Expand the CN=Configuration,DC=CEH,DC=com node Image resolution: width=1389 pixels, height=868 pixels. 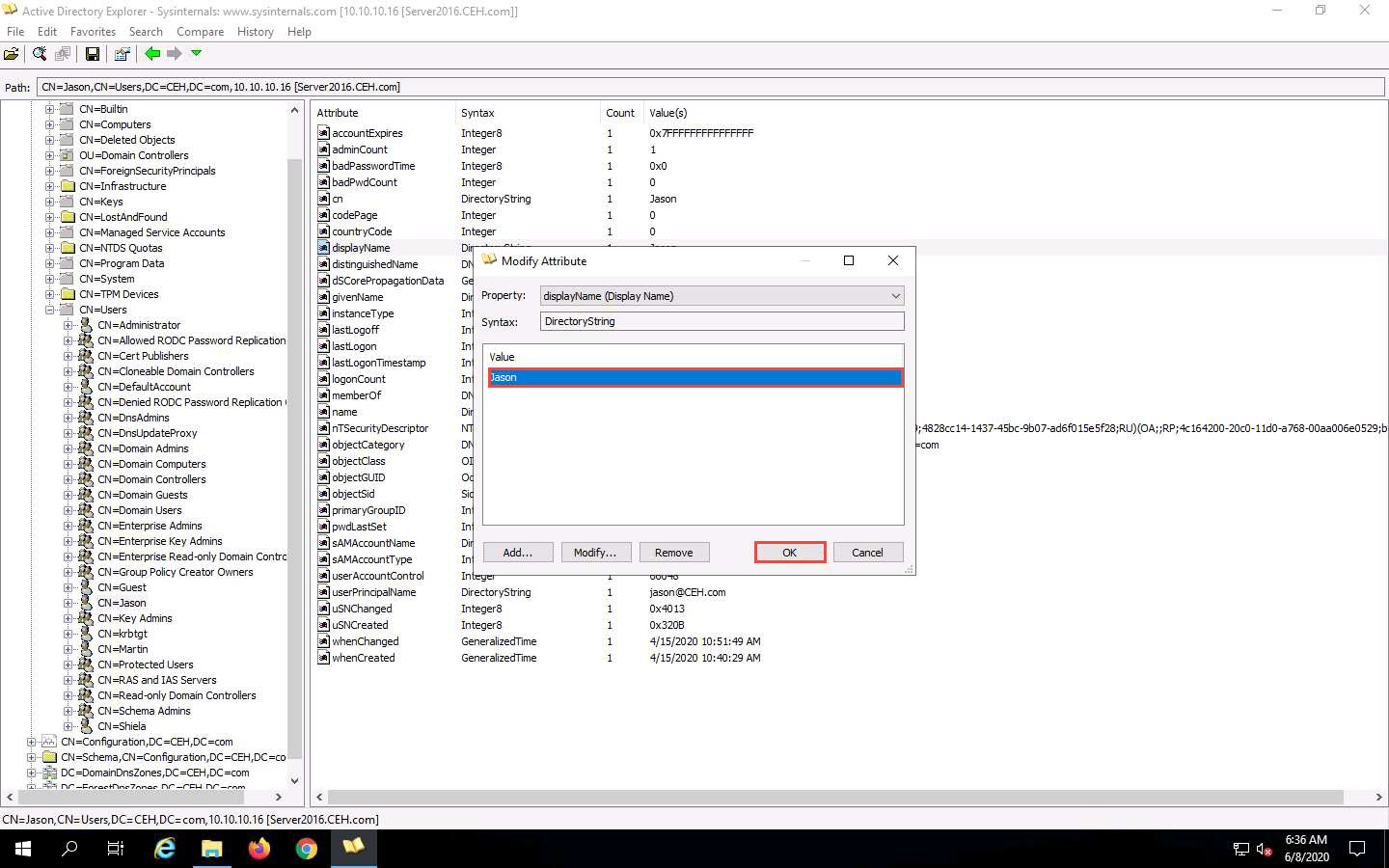[x=31, y=742]
